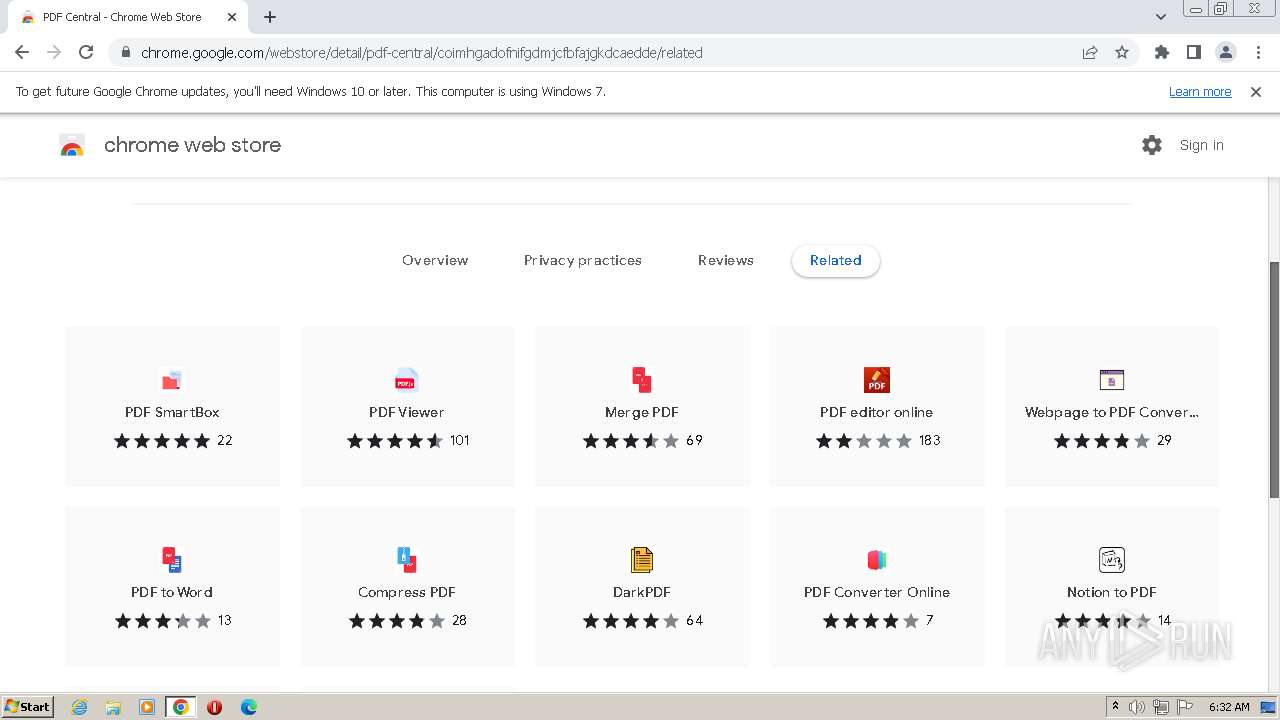Viewport: 1280px width, 720px height.
Task: Open the Merge PDF title link
Action: pyautogui.click(x=642, y=412)
